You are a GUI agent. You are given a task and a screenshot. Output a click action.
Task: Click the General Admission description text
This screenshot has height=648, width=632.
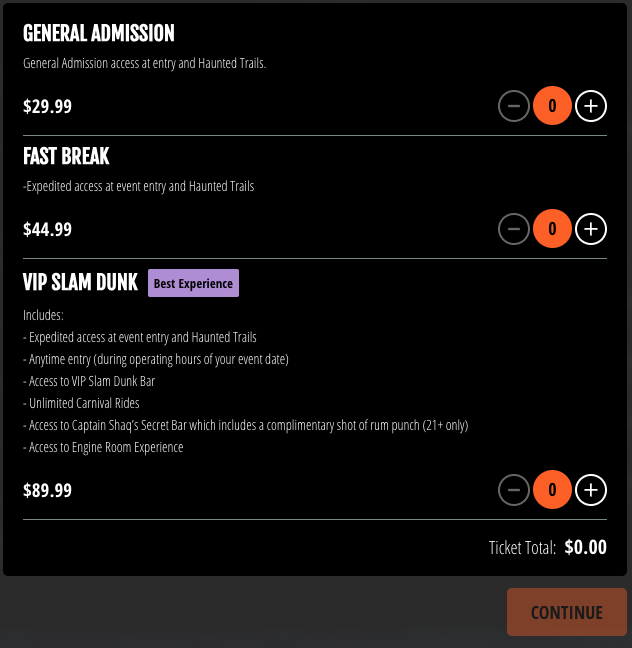[144, 63]
